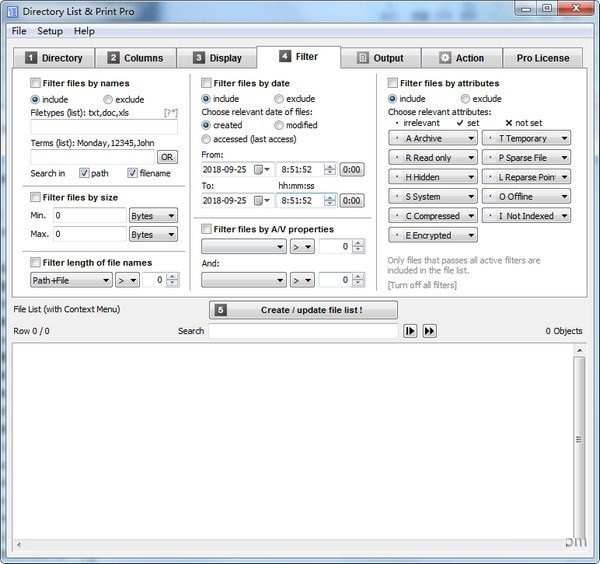Open the Path+File length dropdown

click(x=71, y=280)
